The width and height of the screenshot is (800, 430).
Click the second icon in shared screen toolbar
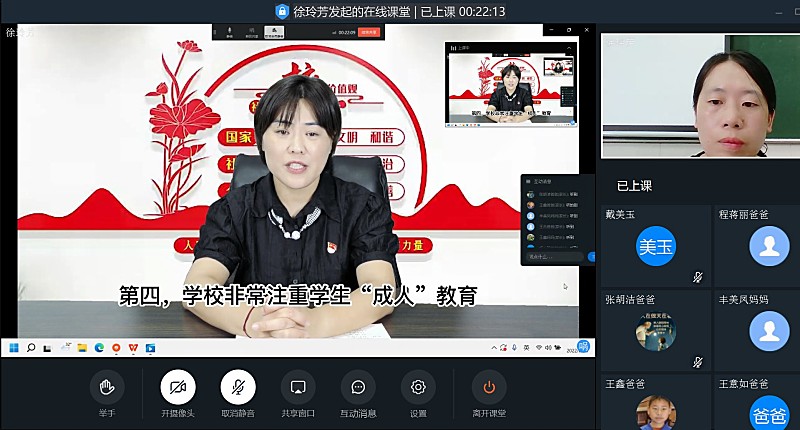coord(252,32)
